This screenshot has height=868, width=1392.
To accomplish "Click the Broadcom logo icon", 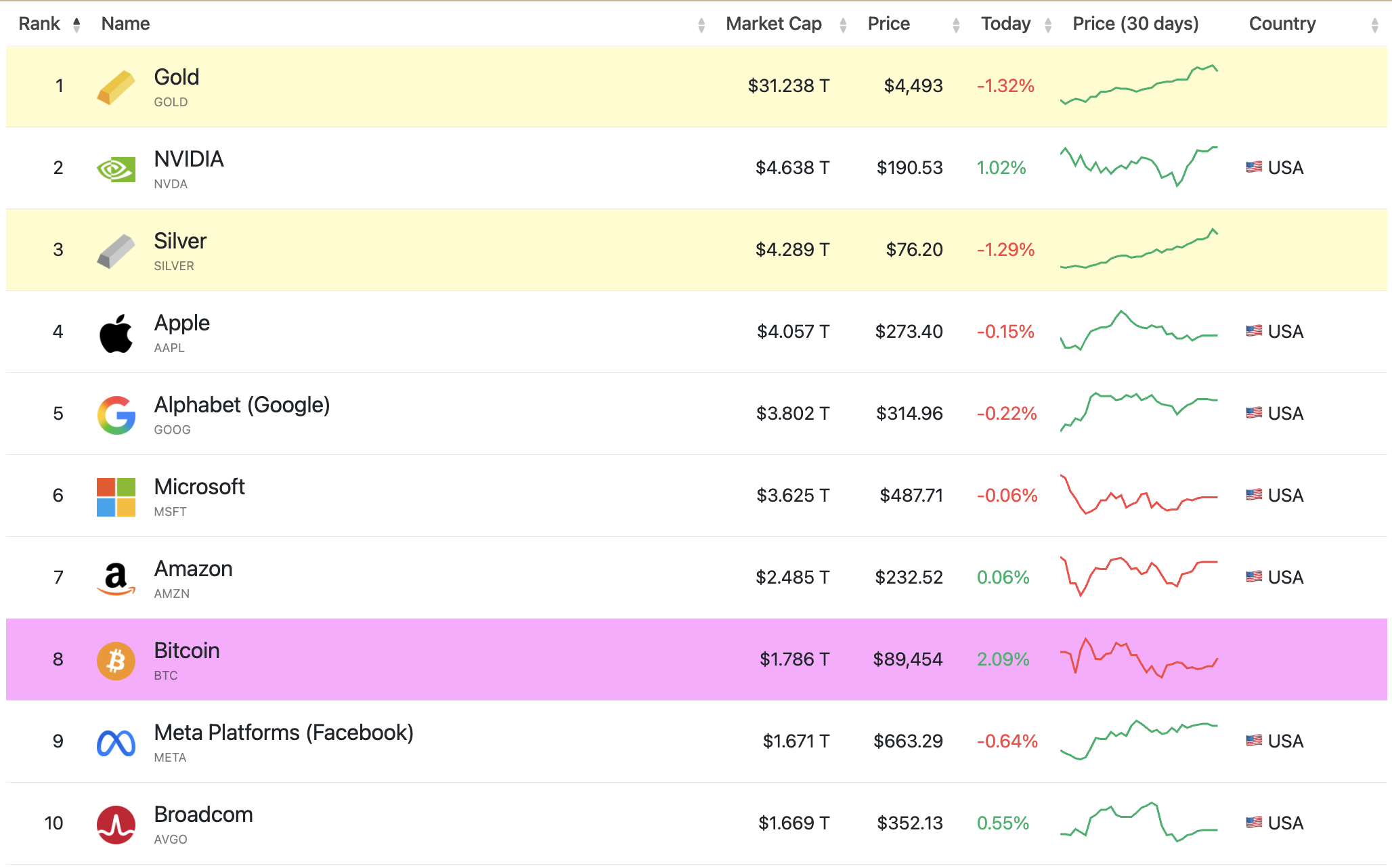I will tap(116, 825).
